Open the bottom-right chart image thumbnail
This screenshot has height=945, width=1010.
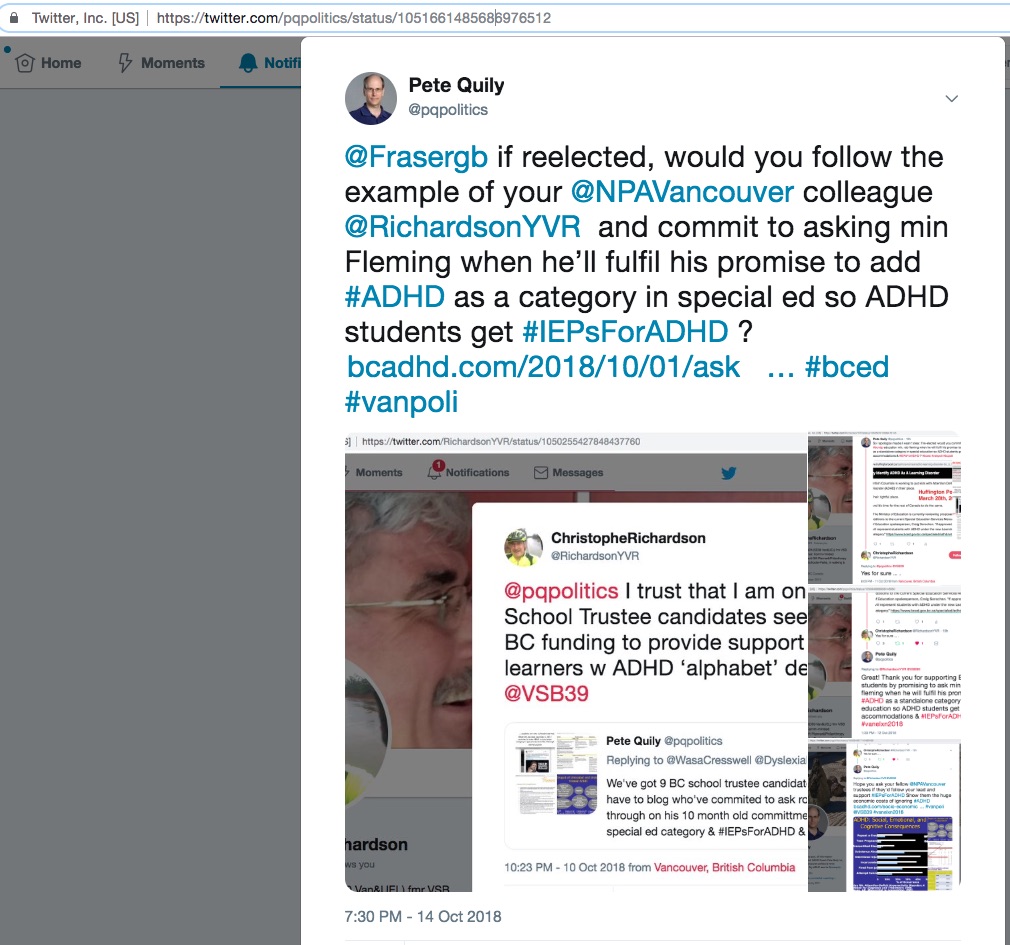884,816
